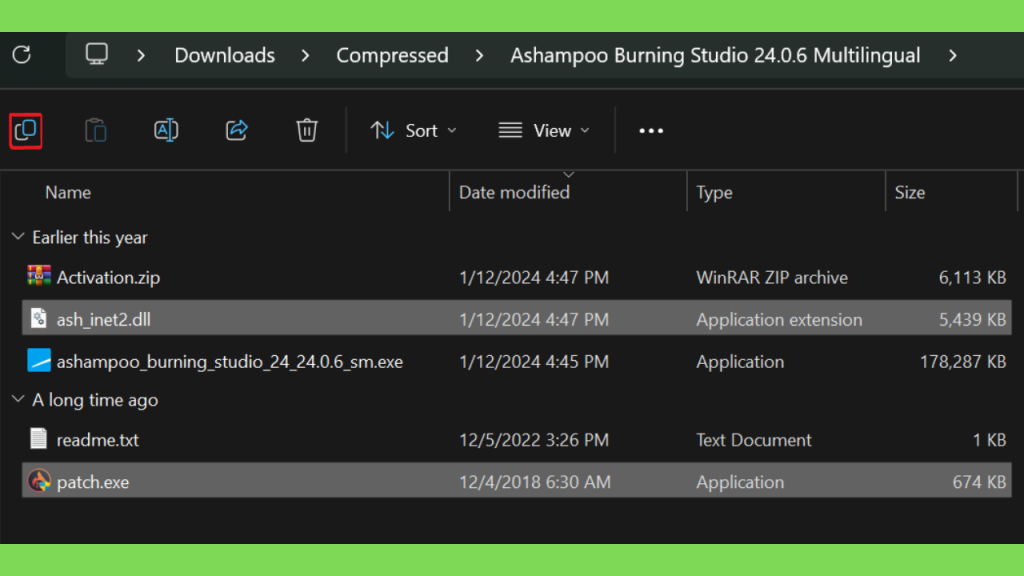Click the '178,287 KB' size cell
This screenshot has width=1024, height=576.
pyautogui.click(x=963, y=362)
